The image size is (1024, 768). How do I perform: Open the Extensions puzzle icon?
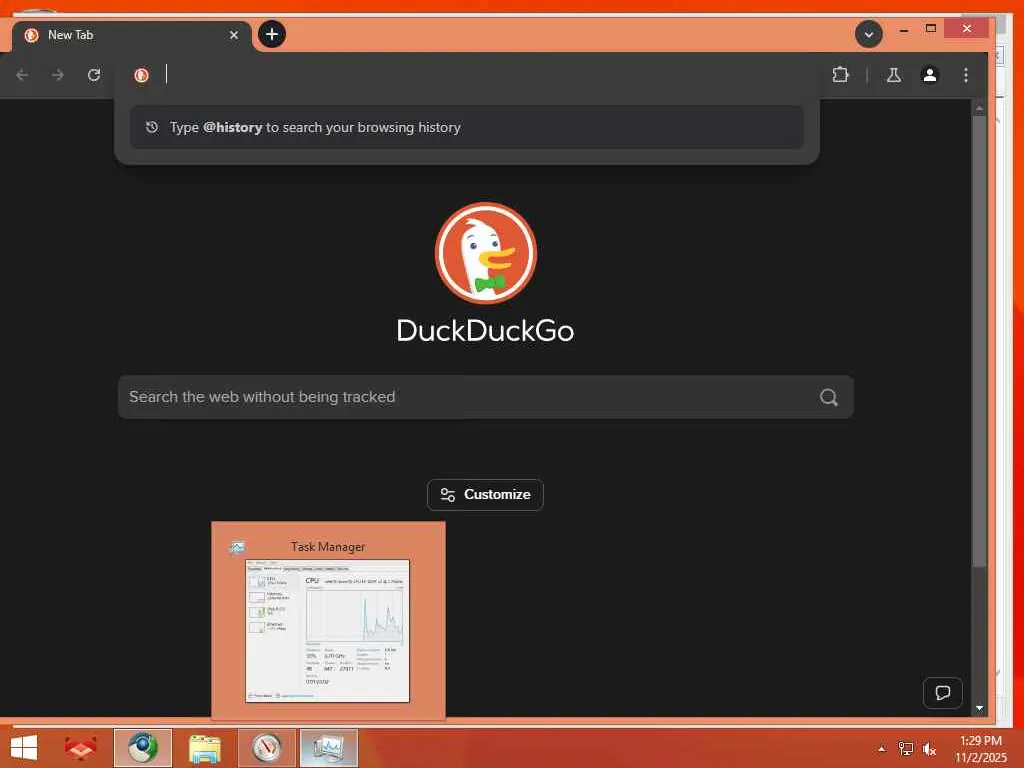[x=840, y=75]
